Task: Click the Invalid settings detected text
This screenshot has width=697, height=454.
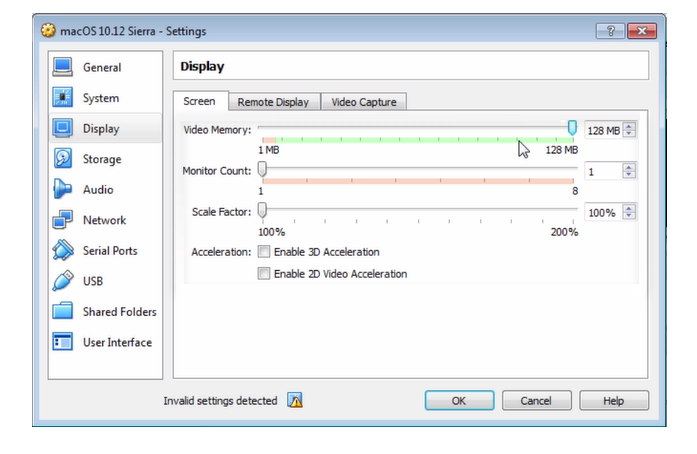Action: pyautogui.click(x=220, y=401)
